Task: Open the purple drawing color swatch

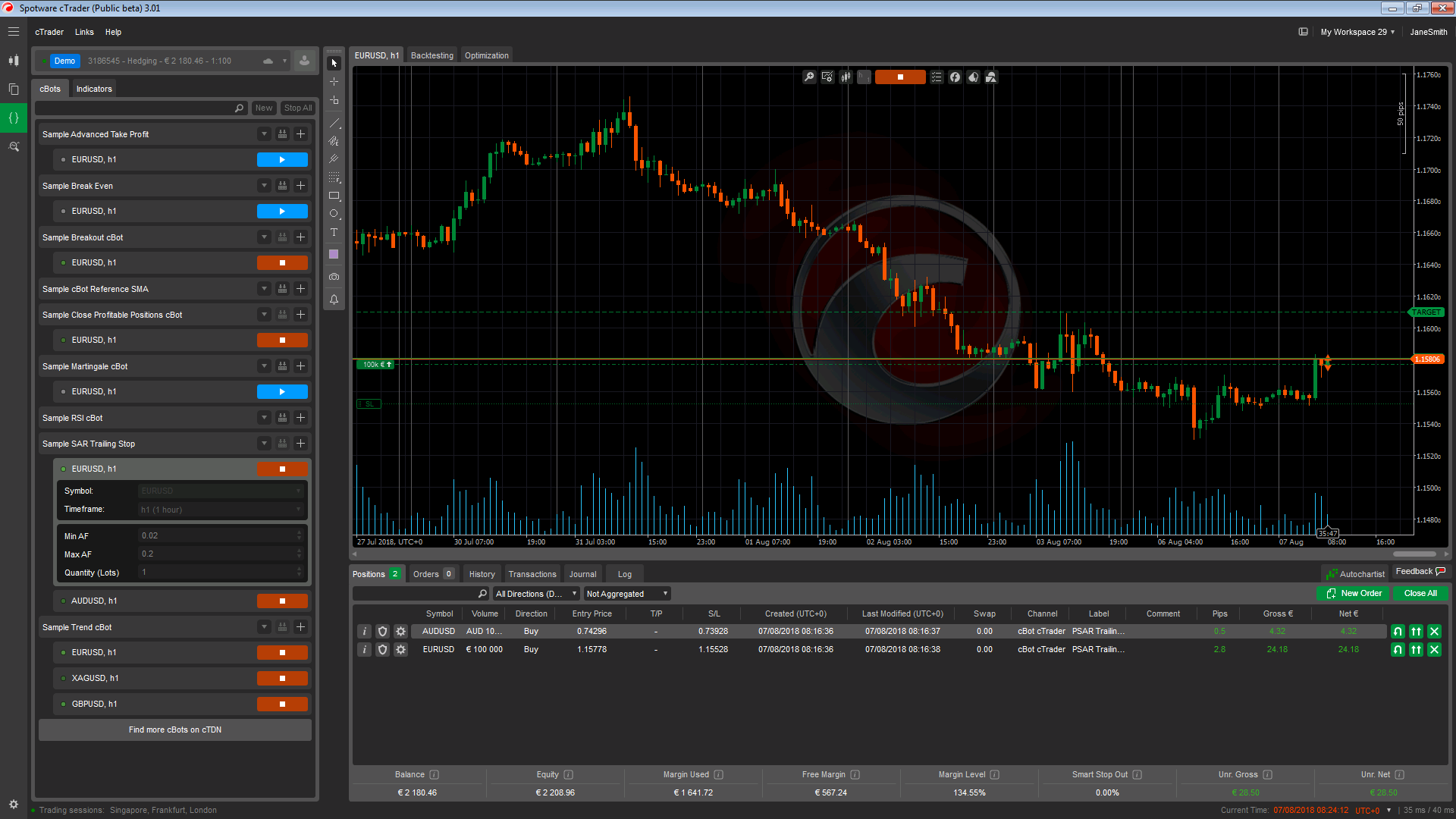Action: pos(334,255)
